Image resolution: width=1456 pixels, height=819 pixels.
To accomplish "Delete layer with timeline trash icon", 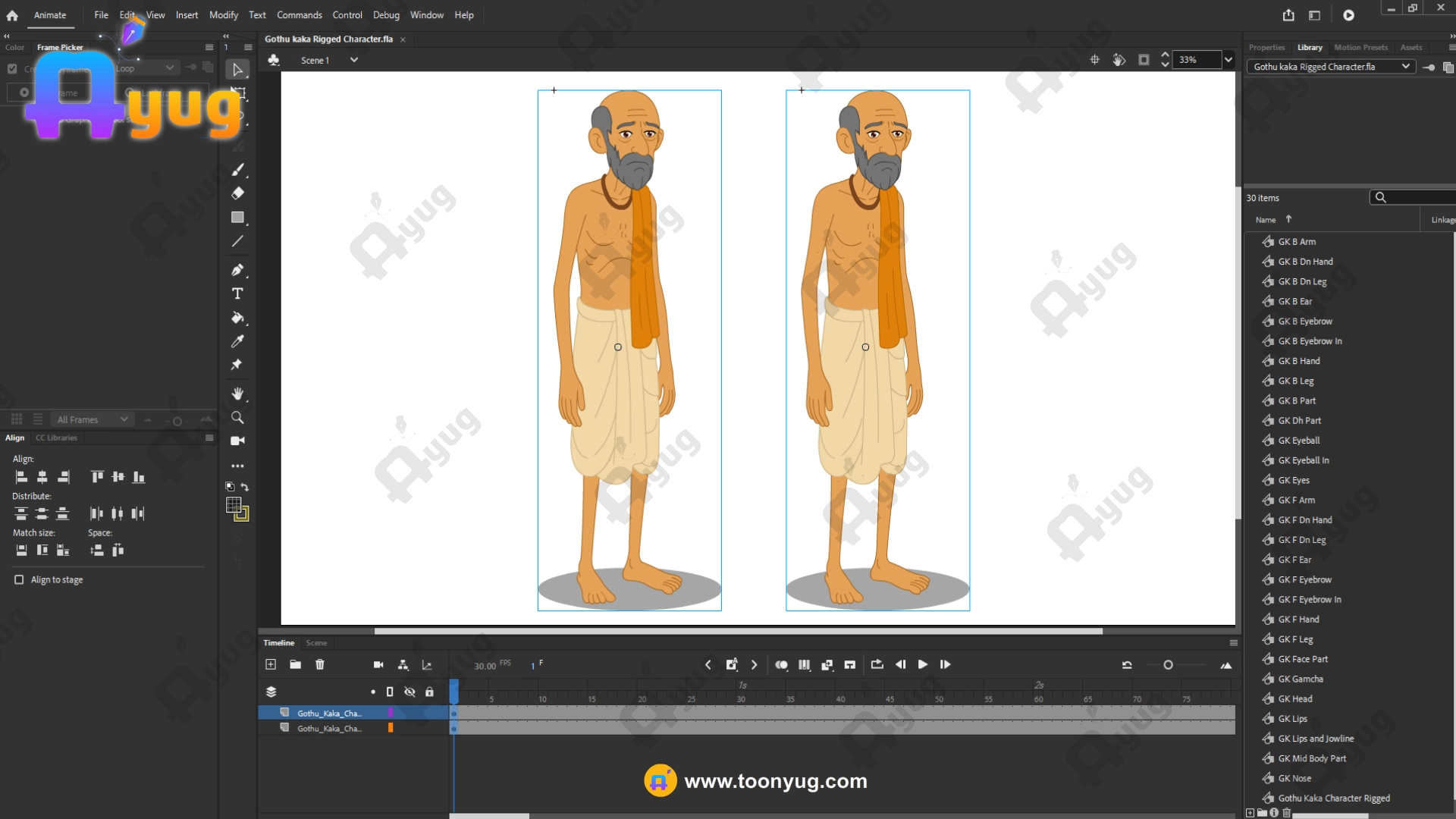I will pyautogui.click(x=320, y=664).
